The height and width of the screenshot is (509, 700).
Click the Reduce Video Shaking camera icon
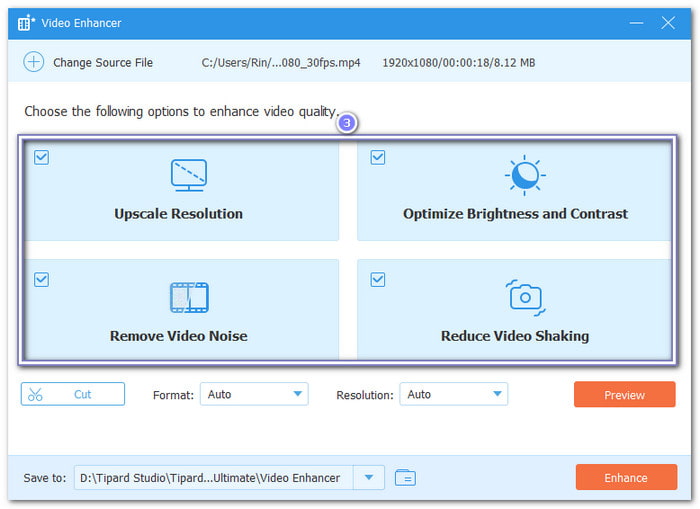click(525, 297)
